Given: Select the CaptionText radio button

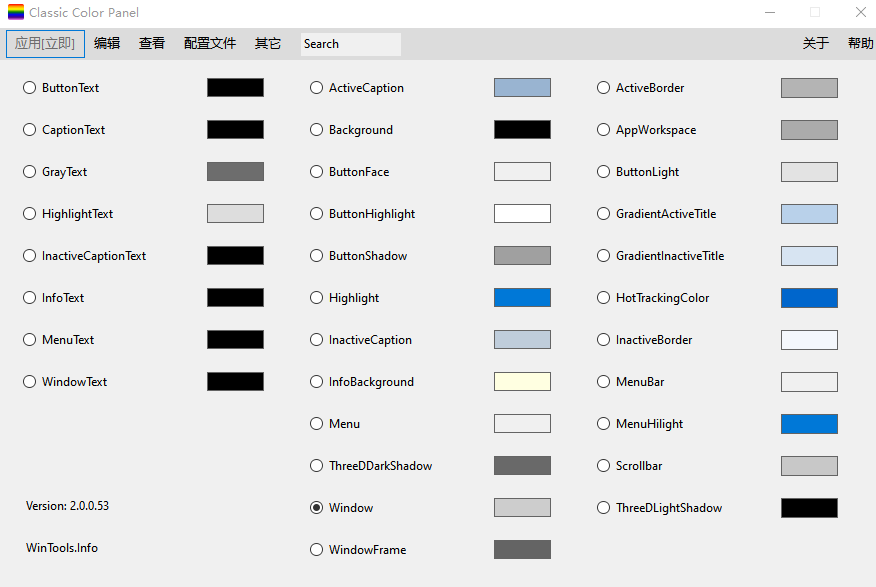Looking at the screenshot, I should click(x=29, y=130).
